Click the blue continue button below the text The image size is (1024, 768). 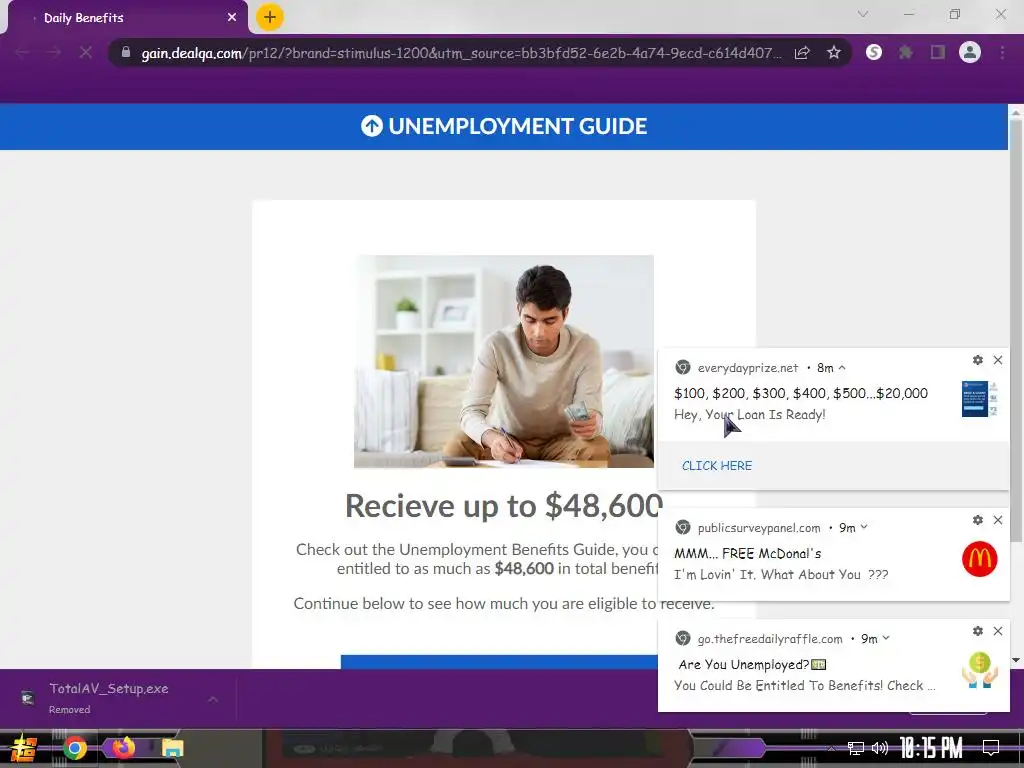499,662
